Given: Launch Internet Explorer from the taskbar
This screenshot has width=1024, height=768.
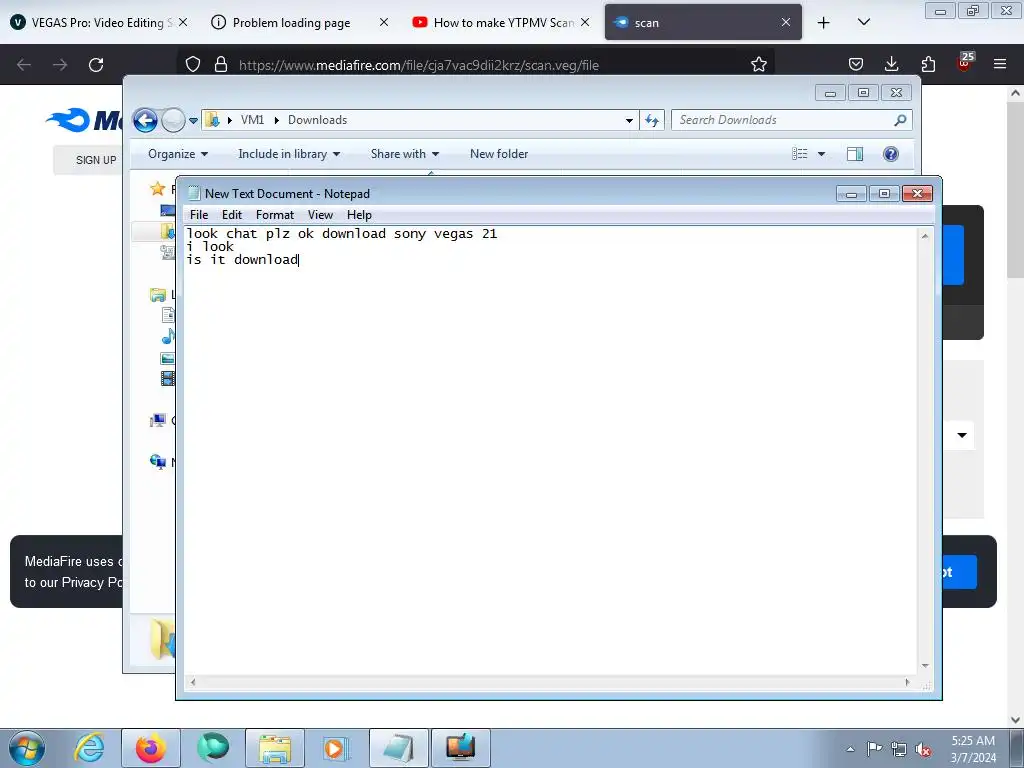Looking at the screenshot, I should pos(89,748).
